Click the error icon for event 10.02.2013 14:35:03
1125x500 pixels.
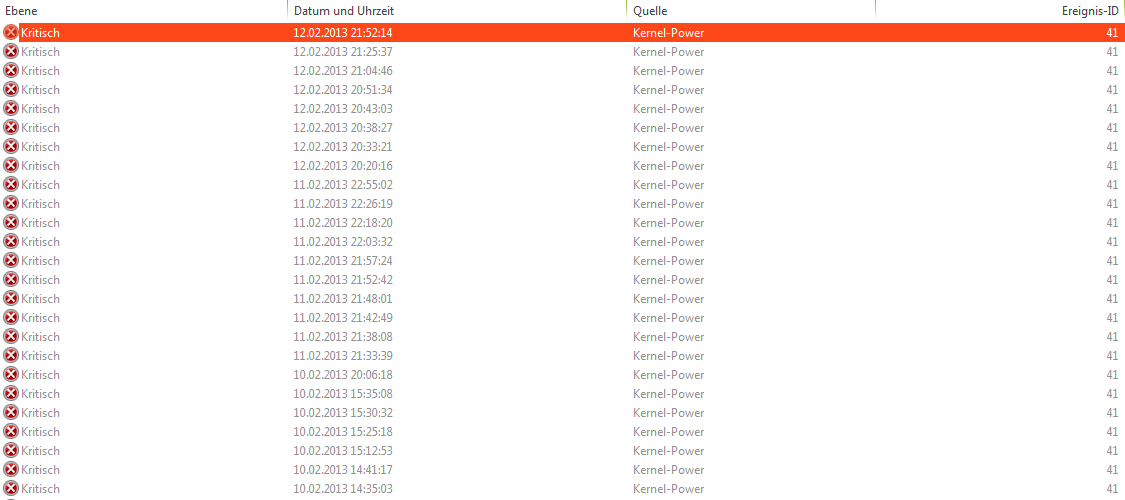point(11,489)
